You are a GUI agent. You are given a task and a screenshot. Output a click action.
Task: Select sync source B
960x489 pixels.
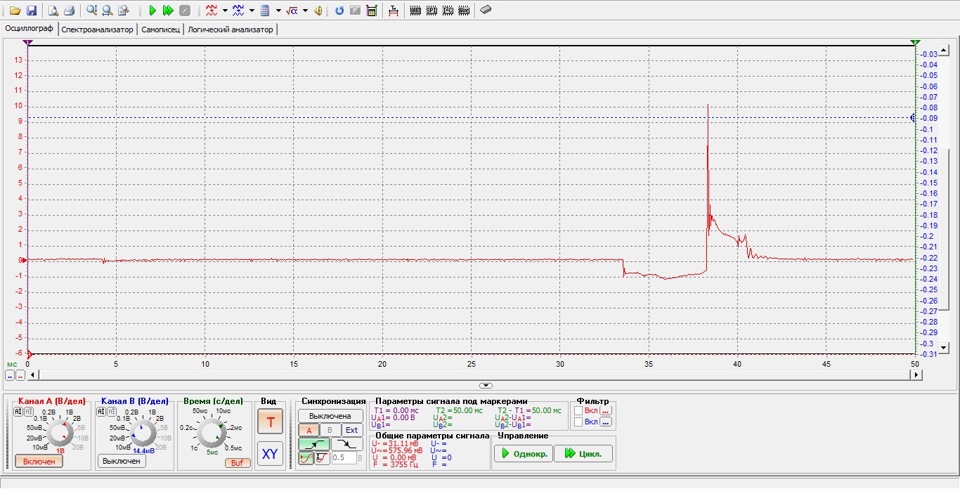pos(330,430)
